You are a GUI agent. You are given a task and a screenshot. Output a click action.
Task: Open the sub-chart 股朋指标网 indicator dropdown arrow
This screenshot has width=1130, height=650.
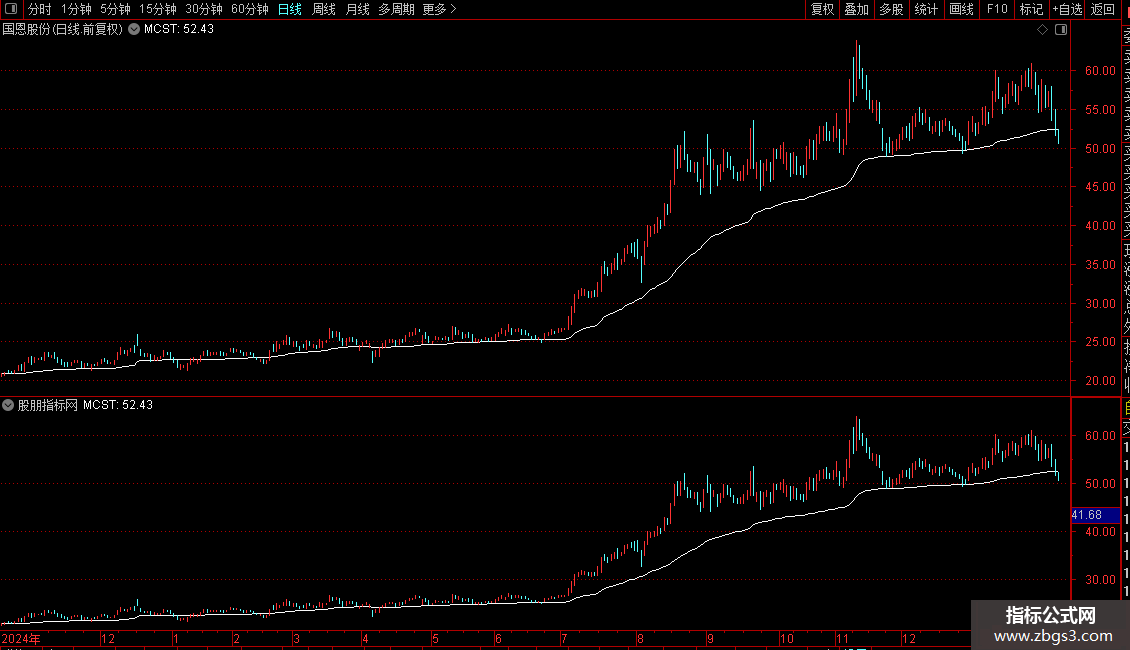pyautogui.click(x=8, y=405)
